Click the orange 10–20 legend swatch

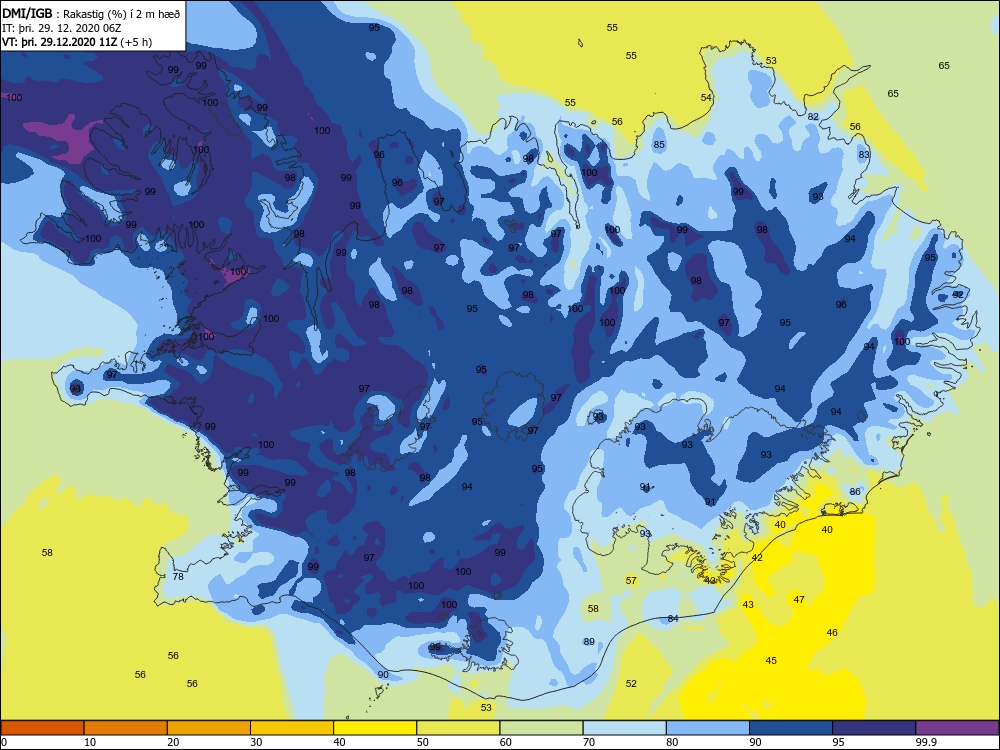[126, 728]
